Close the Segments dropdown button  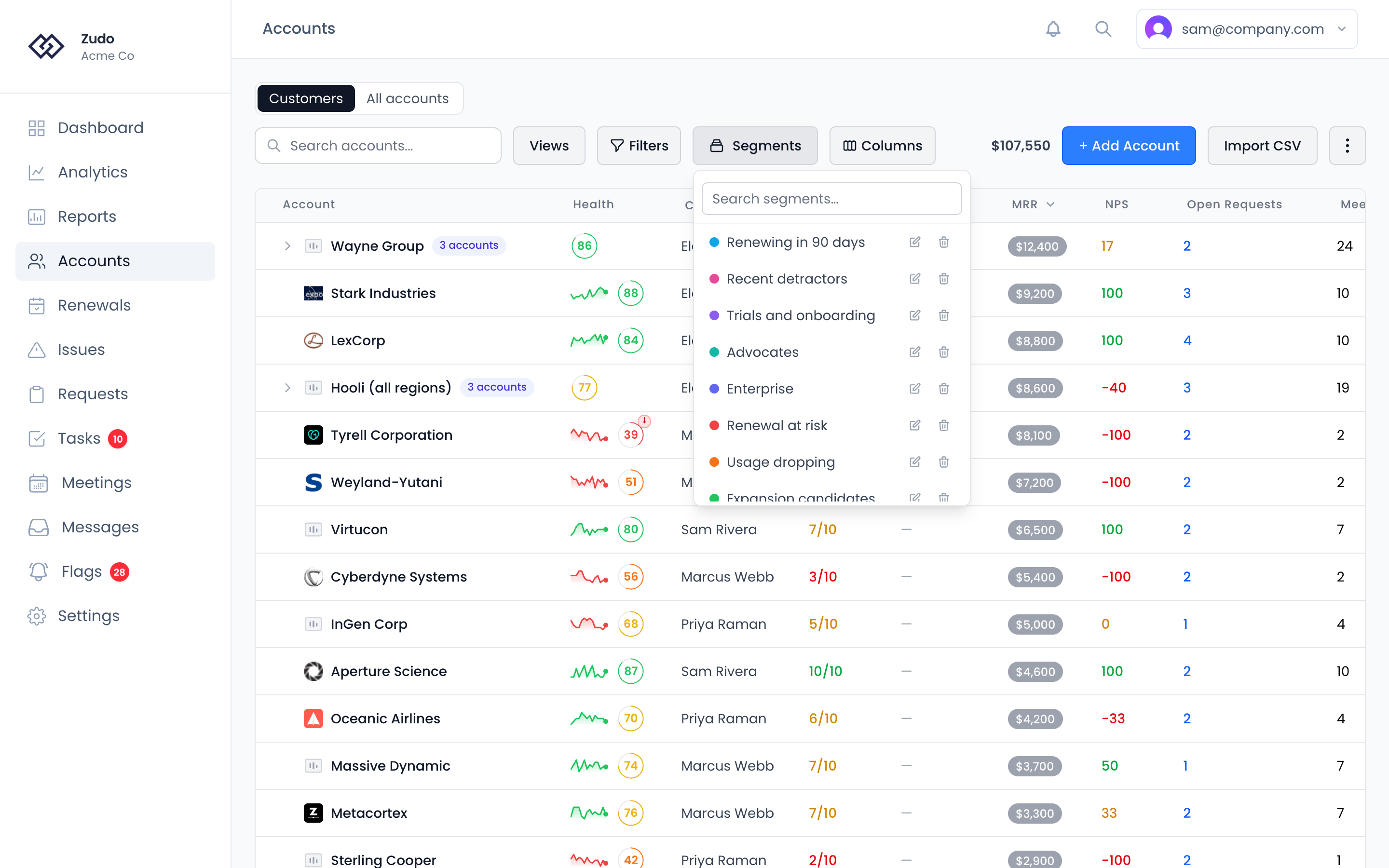pyautogui.click(x=755, y=146)
